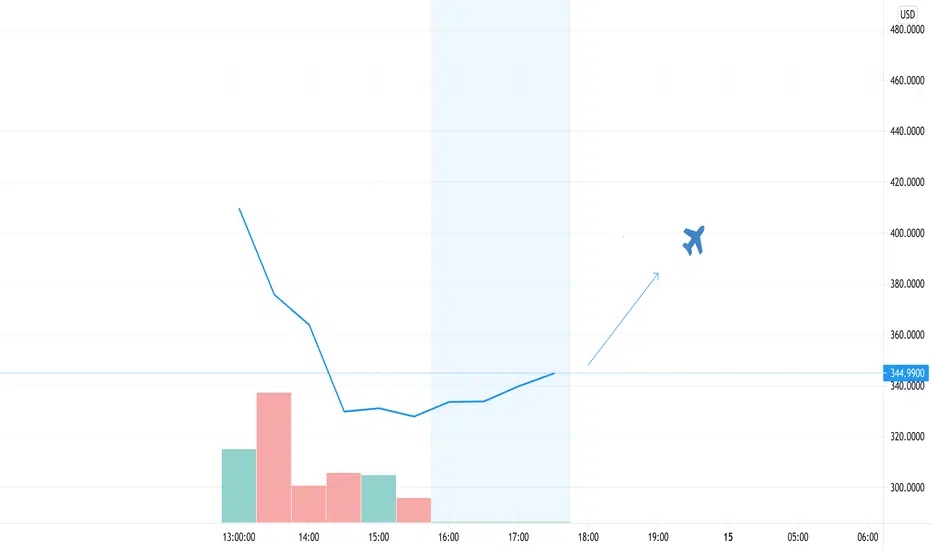Click the 14:00 time axis label
The width and height of the screenshot is (932, 550).
(308, 537)
